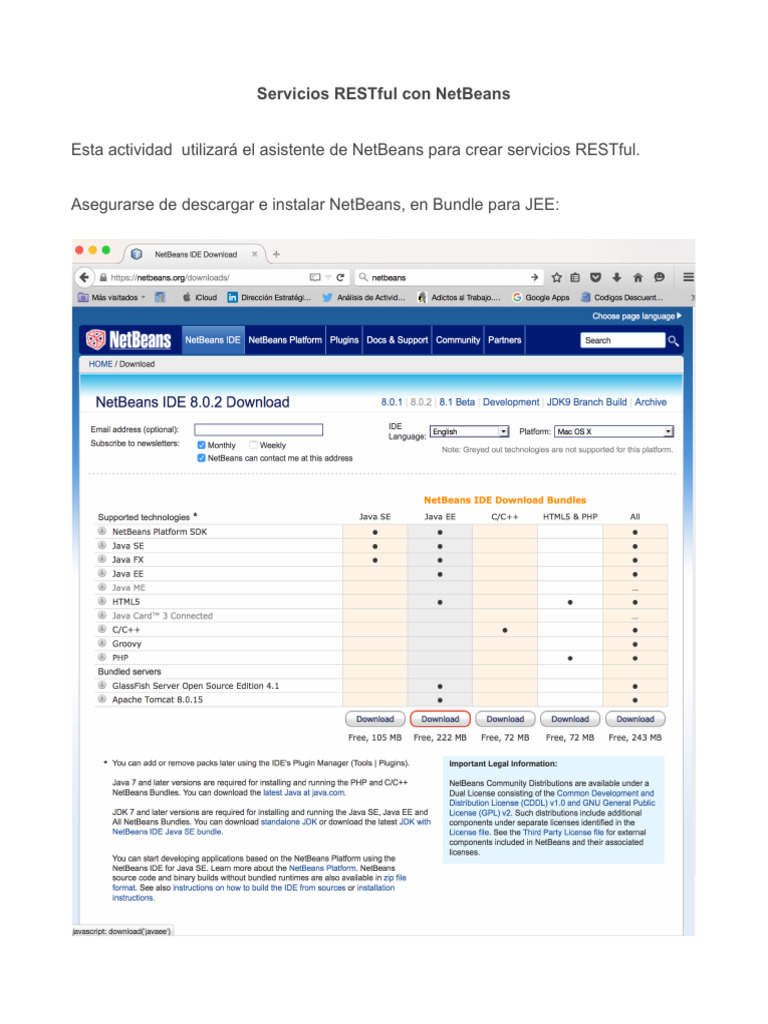Open the hamburger menu icon
Image resolution: width=768 pixels, height=1024 pixels.
tap(688, 277)
